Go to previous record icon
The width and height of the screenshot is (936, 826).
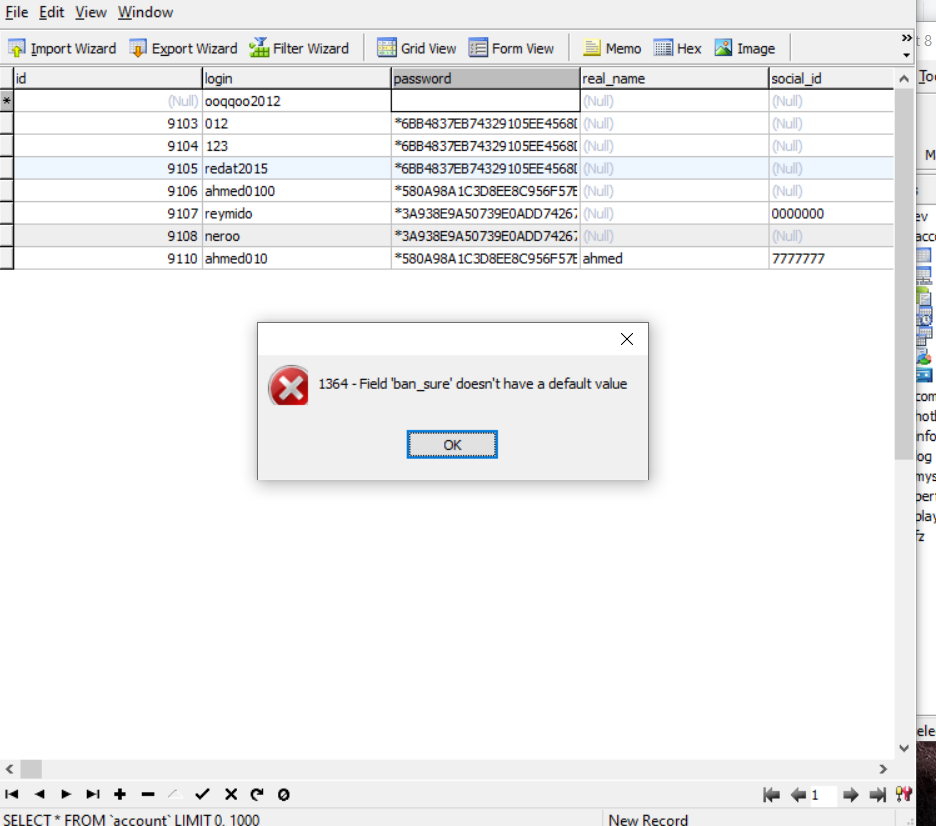(39, 794)
